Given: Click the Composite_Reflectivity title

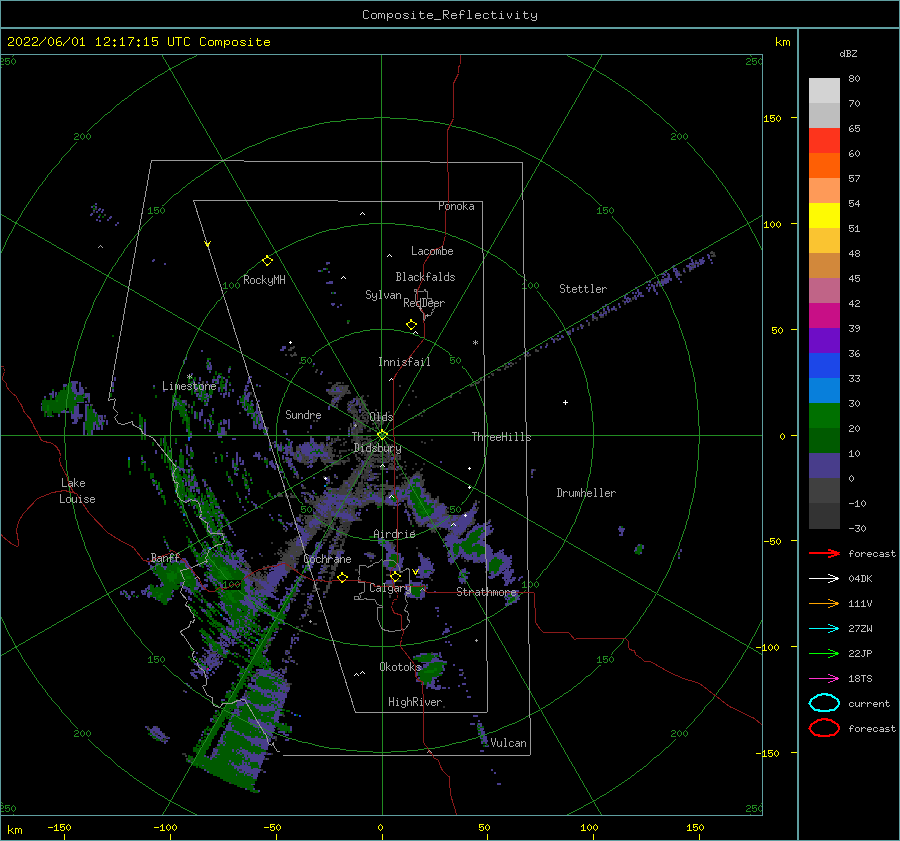Looking at the screenshot, I should [450, 15].
